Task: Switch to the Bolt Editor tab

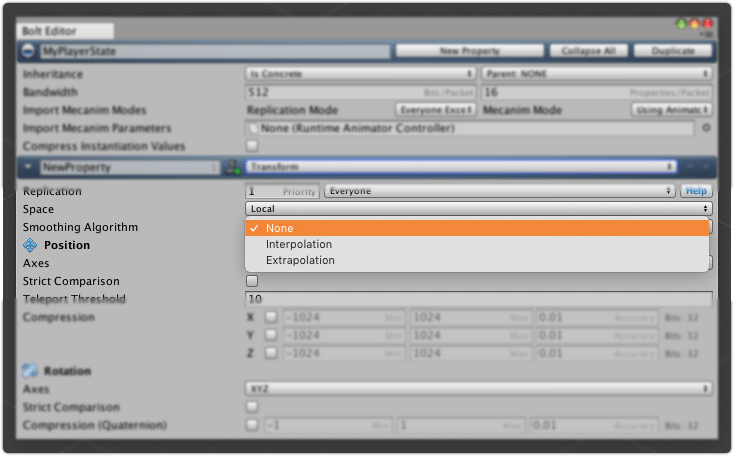Action: point(66,31)
